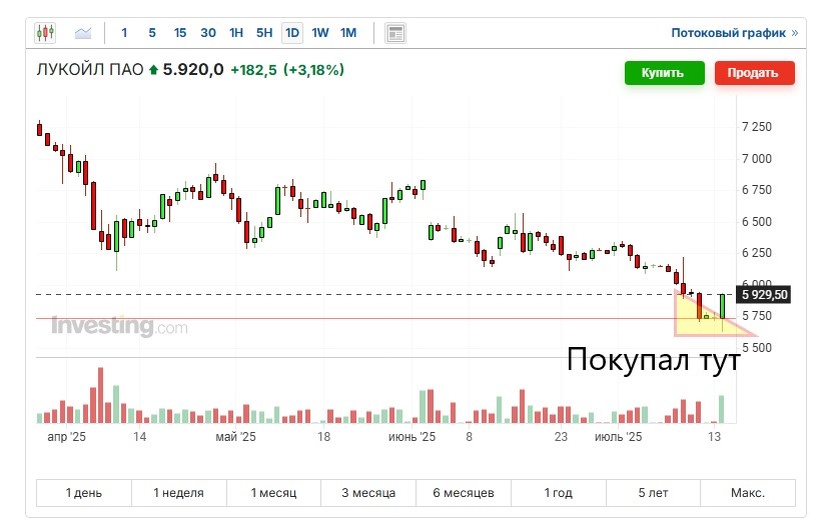Screen dimensions: 819x529
Task: Open the news table icon in toolbar
Action: pos(395,33)
